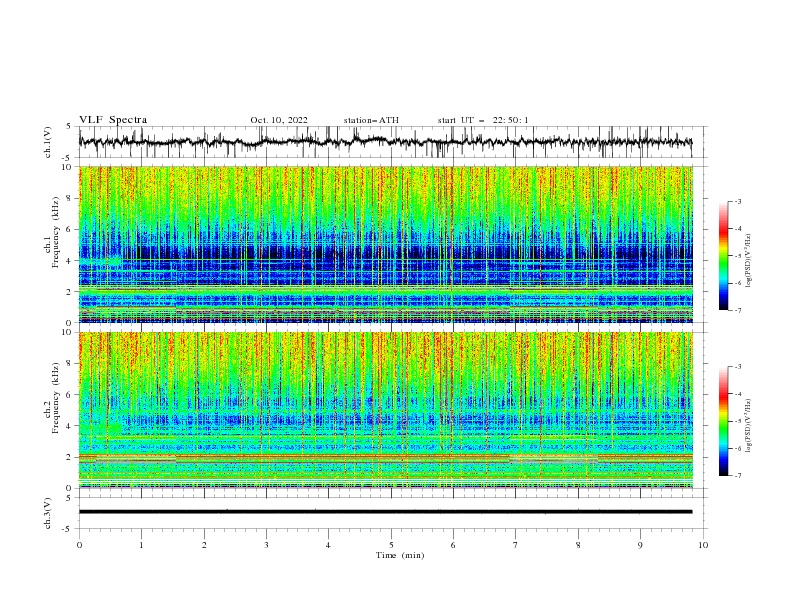The image size is (792, 612).
Task: Click the "-4" label on upper colorbar
Action: (x=737, y=229)
